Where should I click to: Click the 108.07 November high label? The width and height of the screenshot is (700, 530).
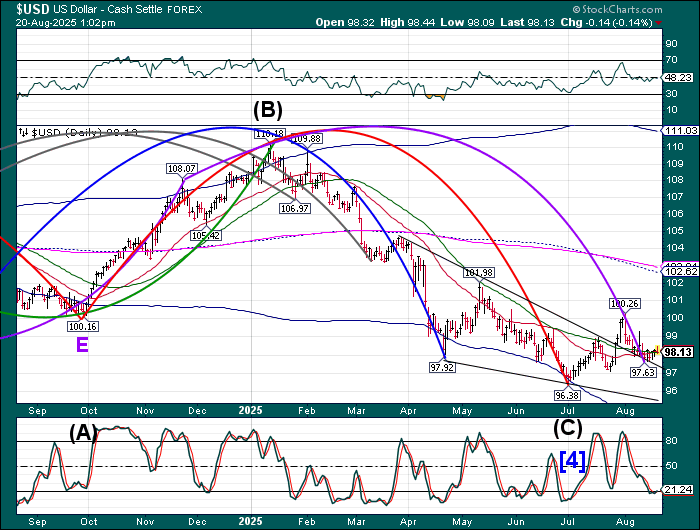pos(183,169)
